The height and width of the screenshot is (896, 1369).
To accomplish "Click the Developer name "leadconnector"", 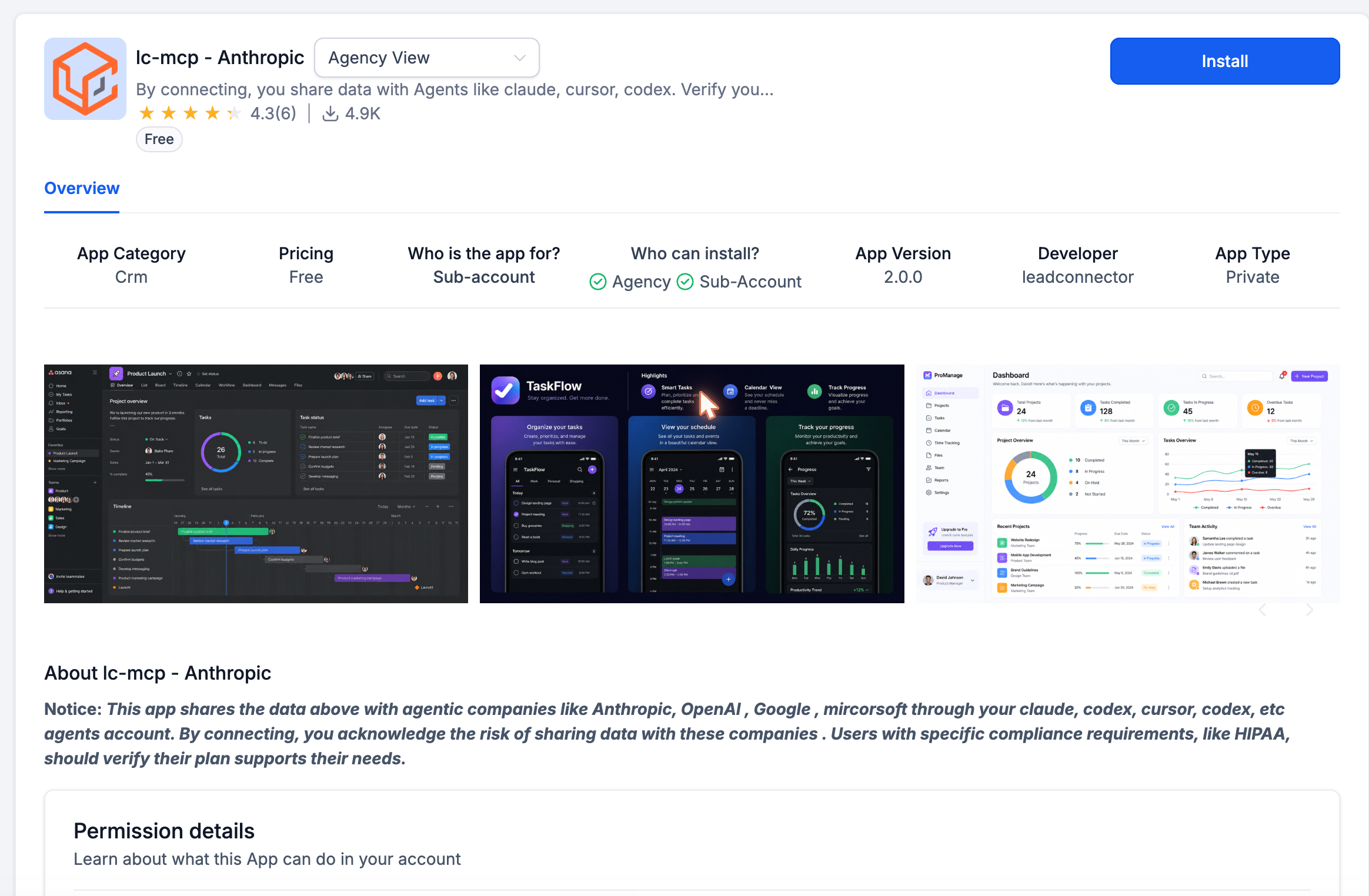I will [x=1078, y=277].
